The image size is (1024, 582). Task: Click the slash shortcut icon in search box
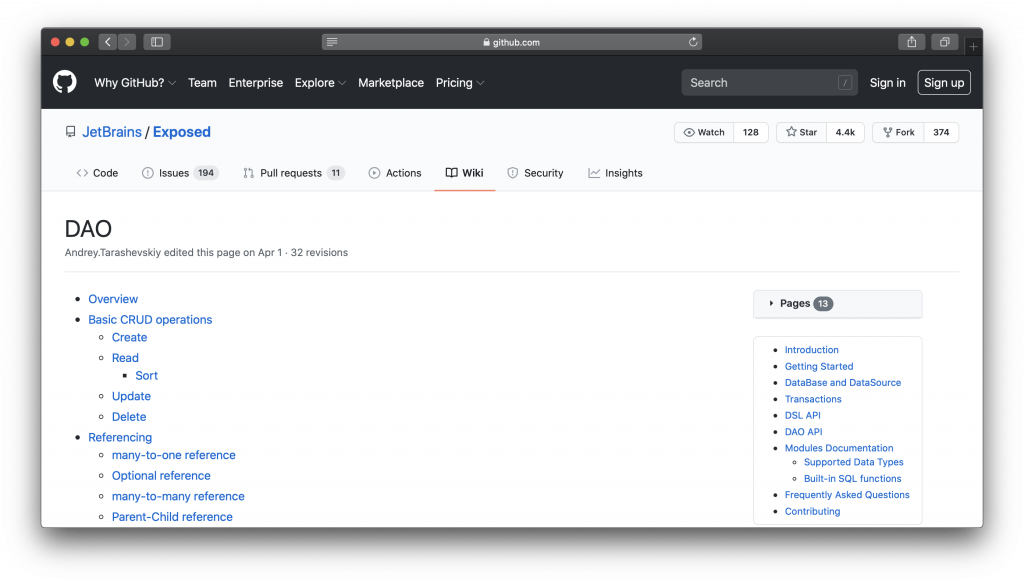pos(845,83)
